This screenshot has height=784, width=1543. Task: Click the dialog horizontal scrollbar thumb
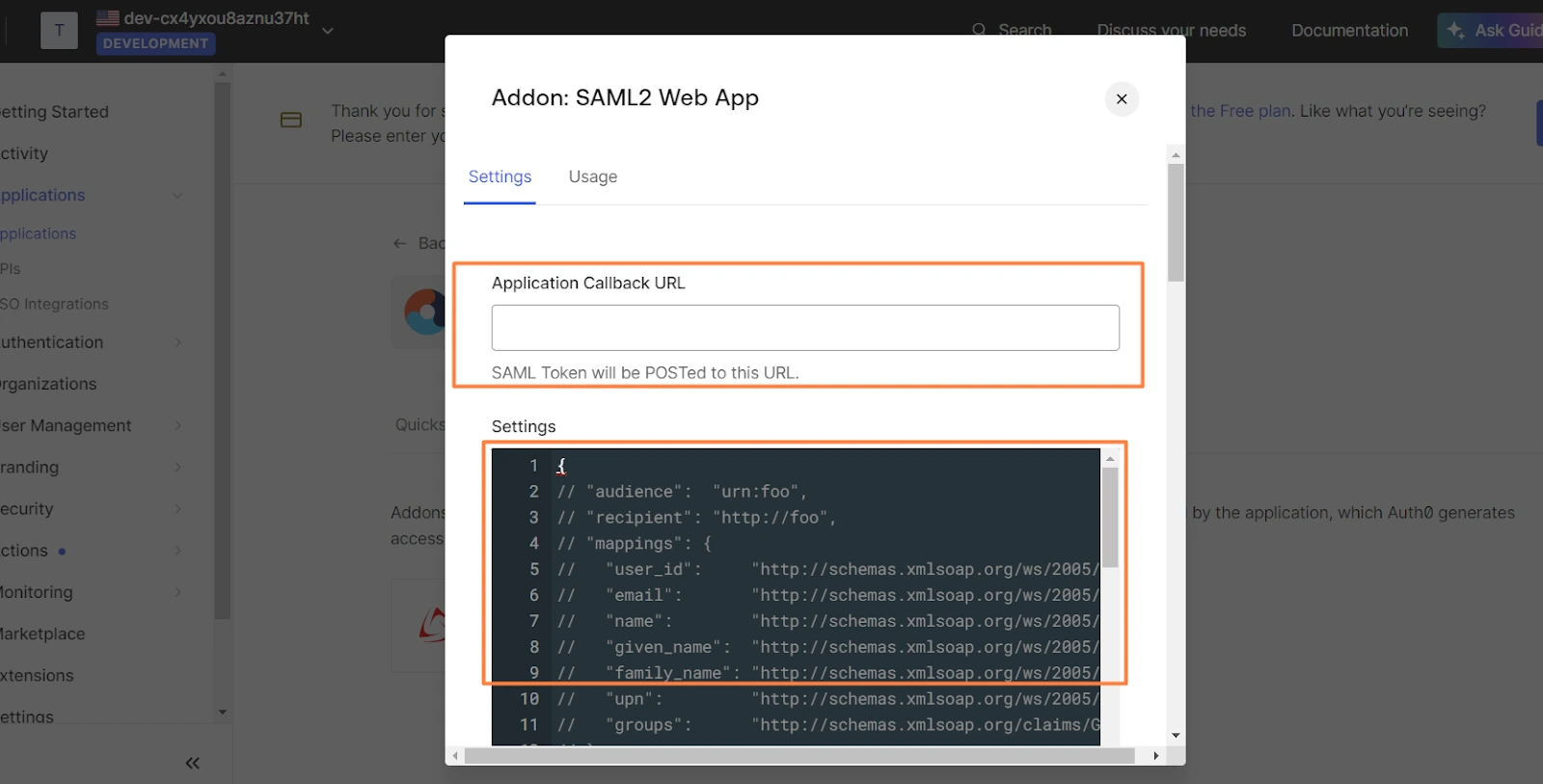[x=799, y=756]
